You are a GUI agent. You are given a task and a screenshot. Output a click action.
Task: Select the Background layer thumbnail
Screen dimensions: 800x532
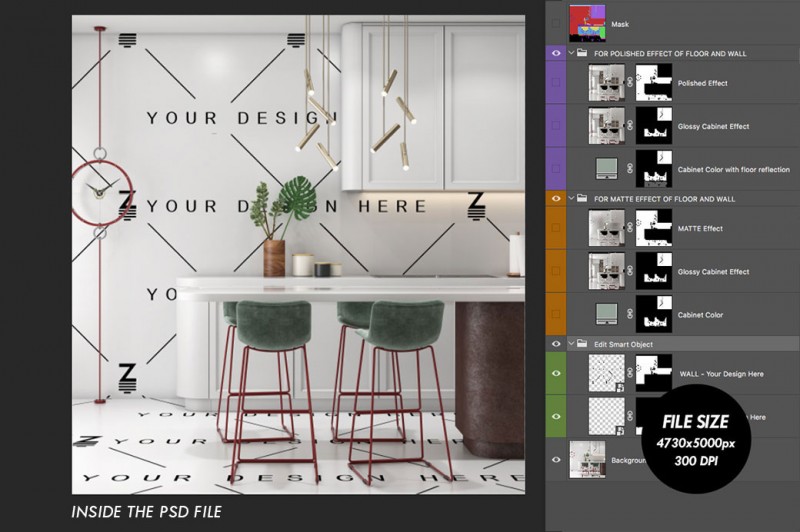tap(587, 460)
